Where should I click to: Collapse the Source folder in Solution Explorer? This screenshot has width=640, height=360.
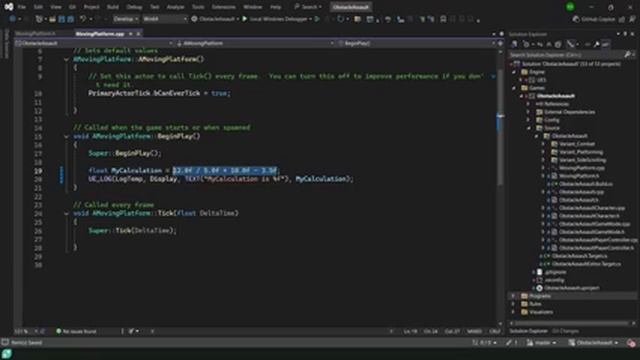tap(529, 128)
